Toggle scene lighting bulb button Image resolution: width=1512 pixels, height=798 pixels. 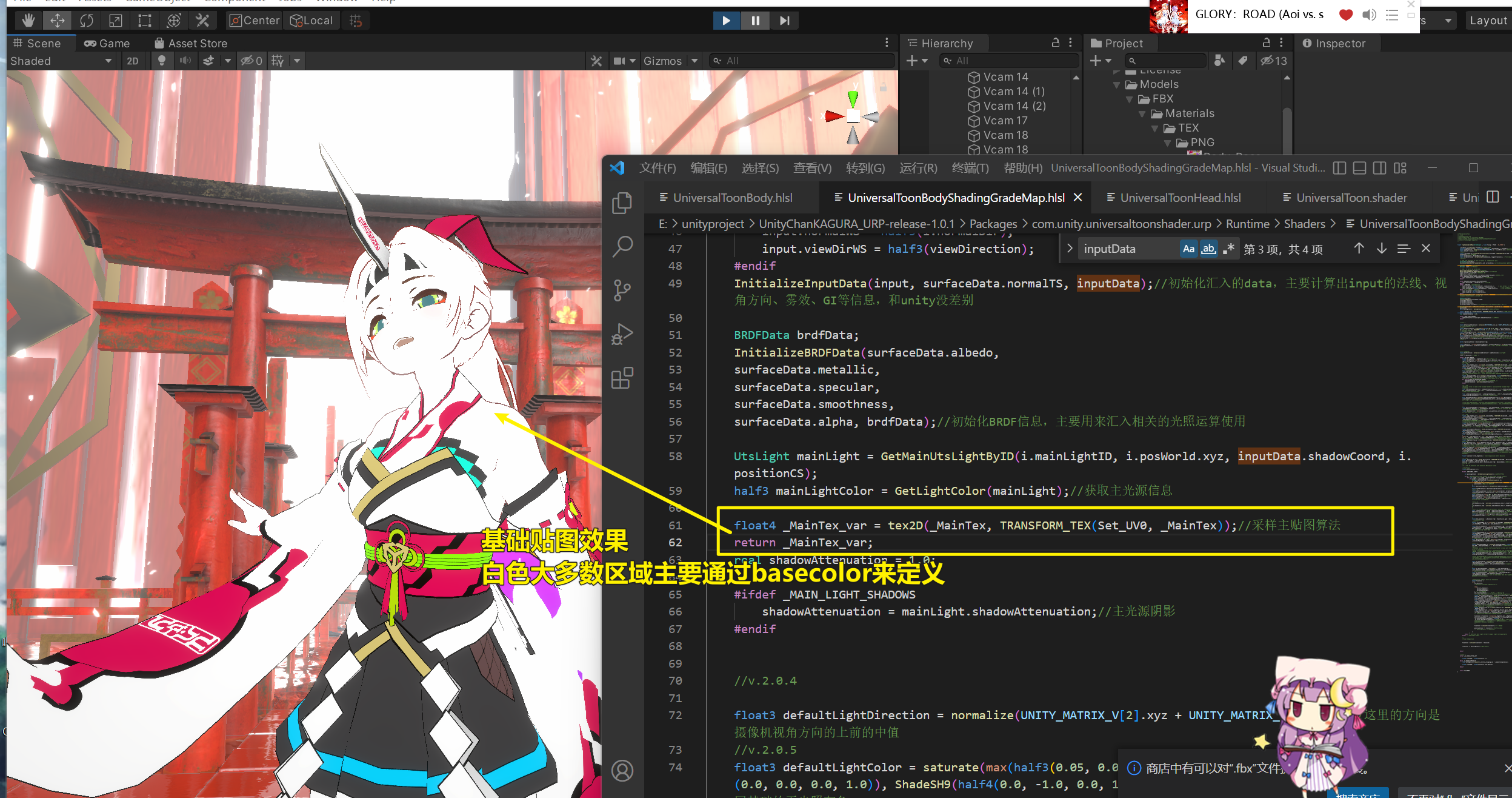click(161, 61)
